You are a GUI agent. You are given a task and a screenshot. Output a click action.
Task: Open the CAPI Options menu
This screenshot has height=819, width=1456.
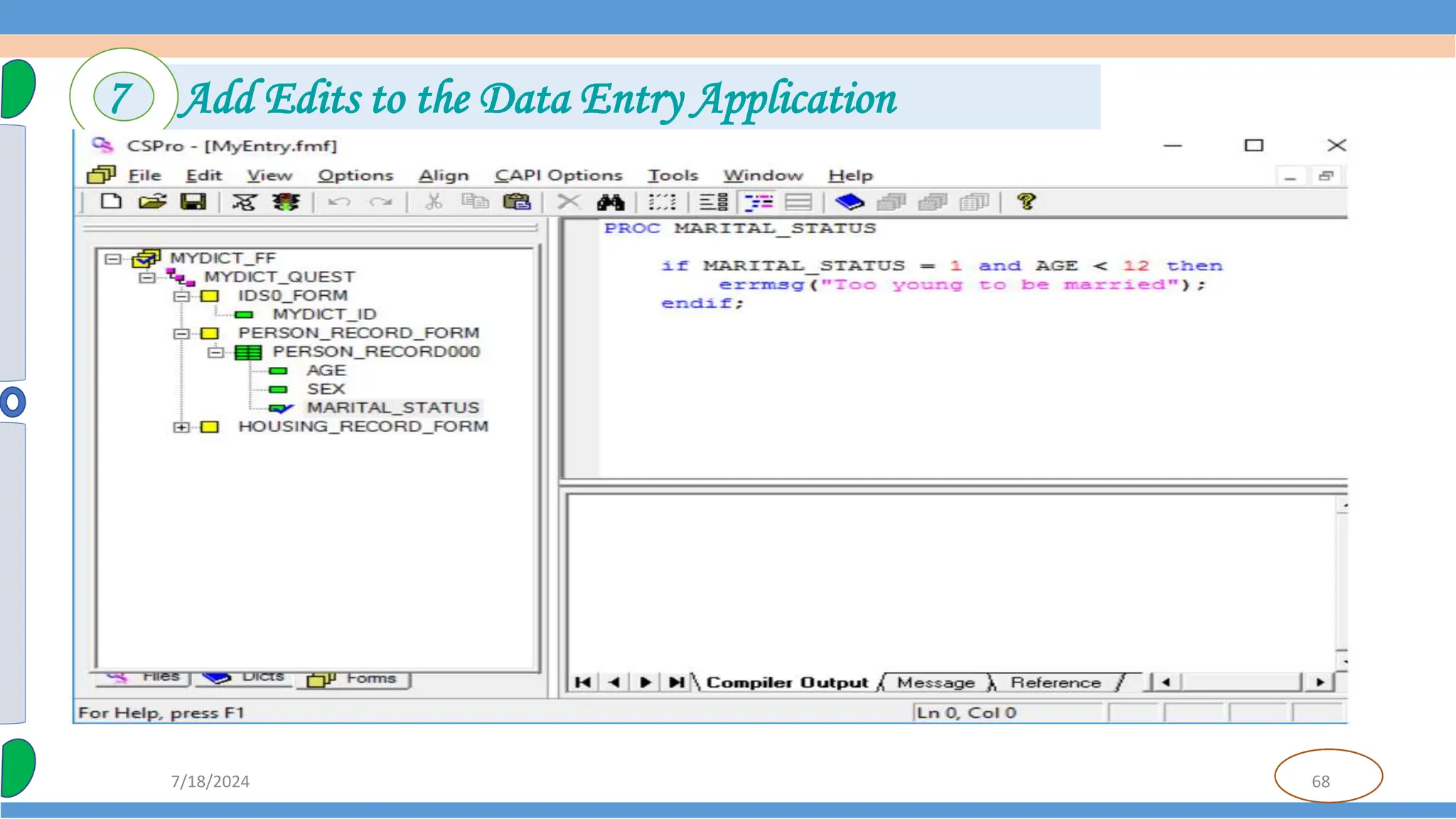point(559,175)
